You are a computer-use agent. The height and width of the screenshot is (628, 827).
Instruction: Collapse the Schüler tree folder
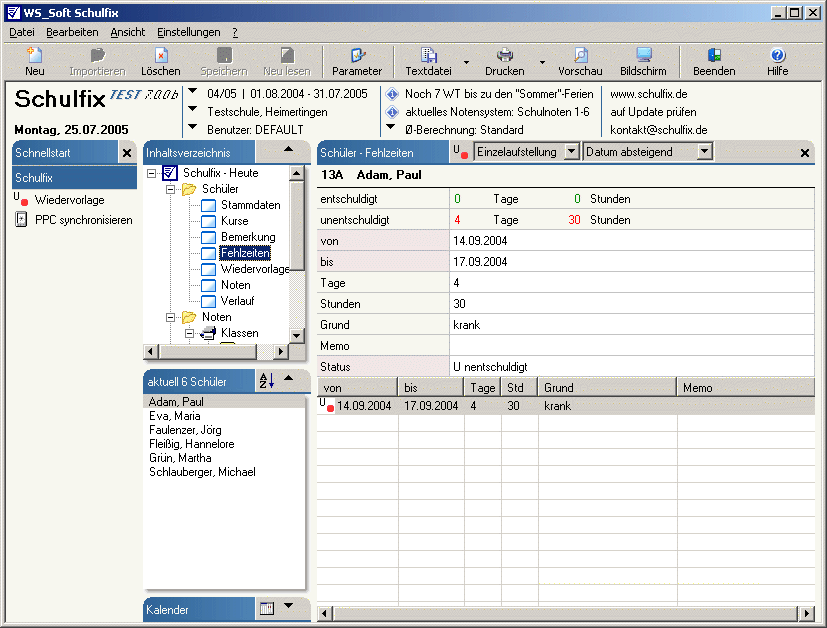coord(171,189)
